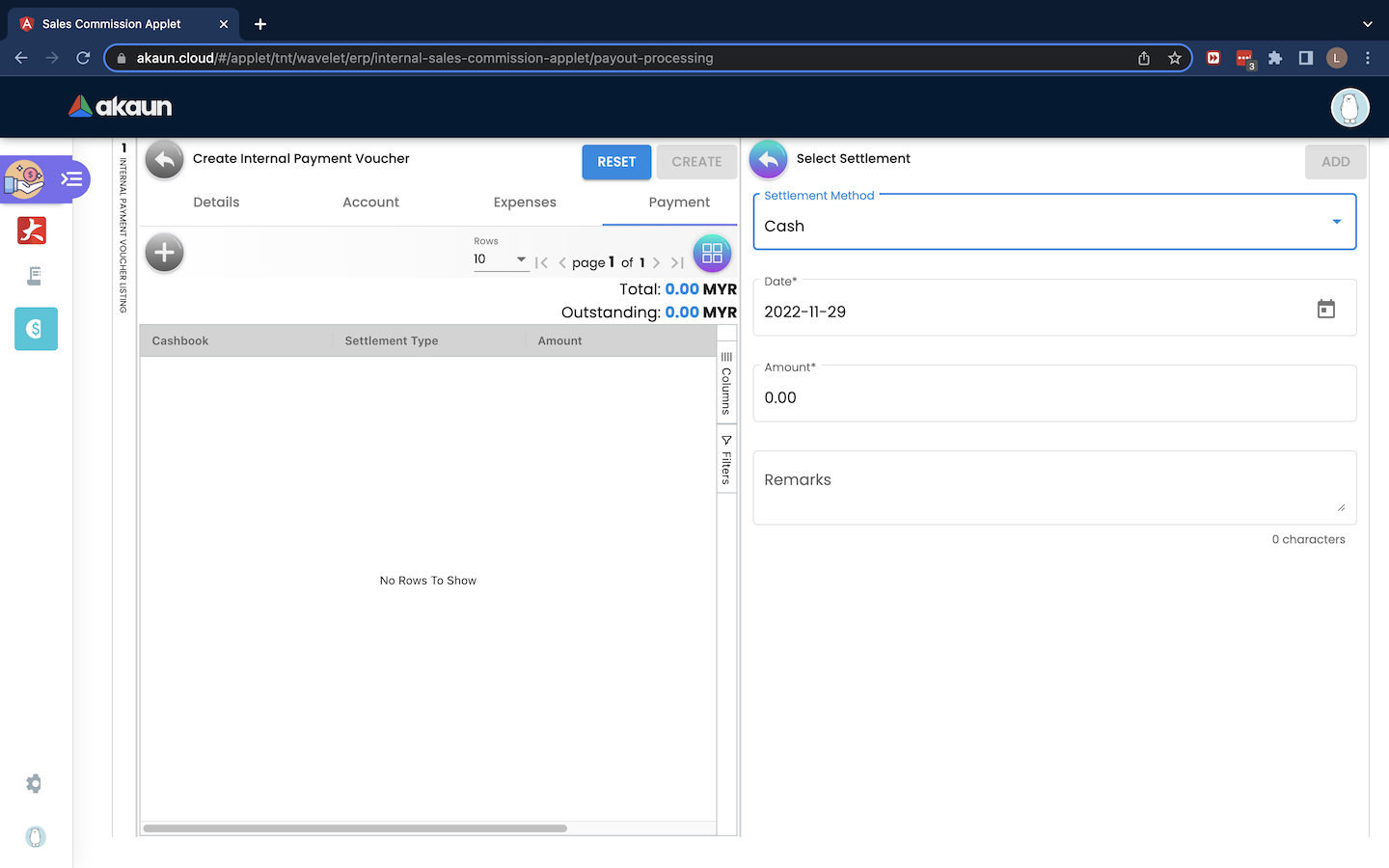Viewport: 1389px width, 868px height.
Task: Switch to the Details tab
Action: (x=216, y=203)
